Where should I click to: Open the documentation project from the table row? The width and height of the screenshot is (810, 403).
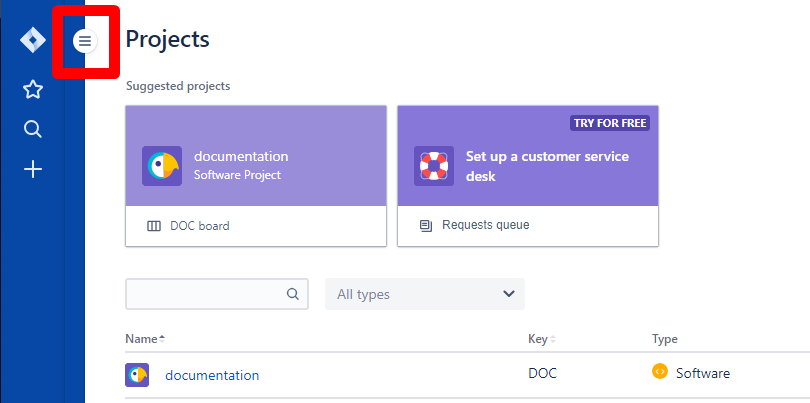[212, 375]
